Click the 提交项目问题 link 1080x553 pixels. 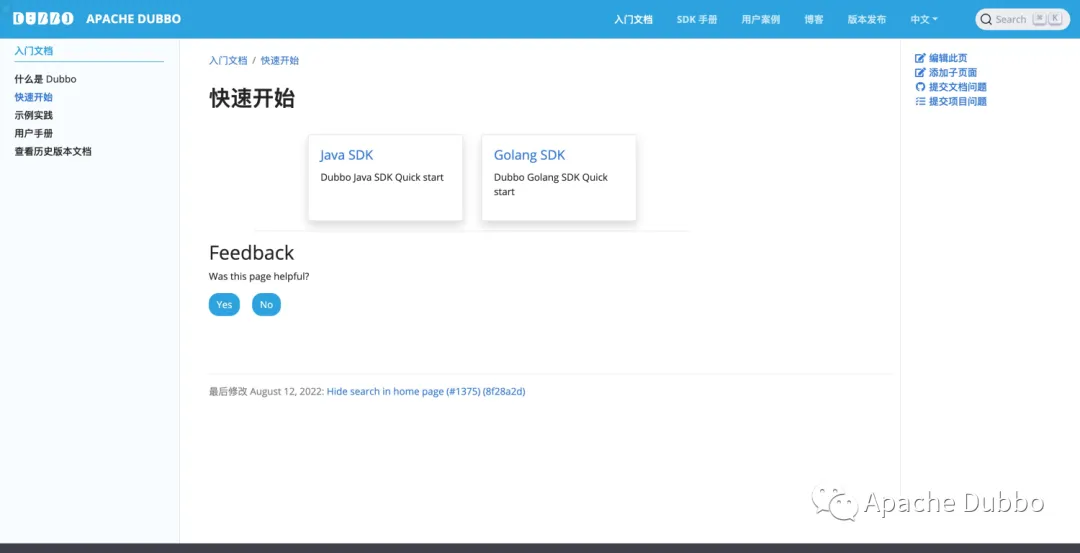[x=957, y=101]
